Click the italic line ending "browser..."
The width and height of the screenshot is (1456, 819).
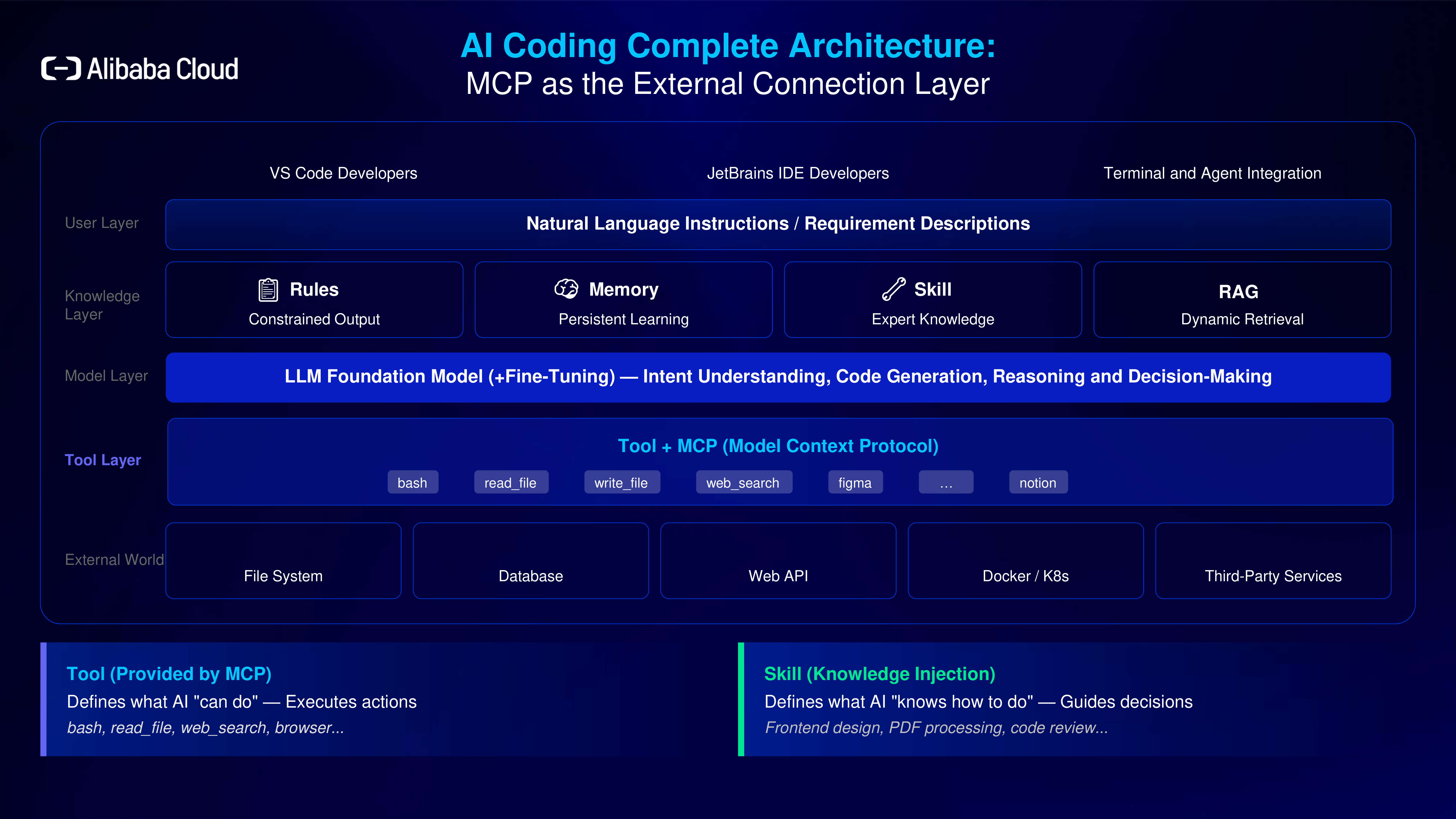[206, 728]
